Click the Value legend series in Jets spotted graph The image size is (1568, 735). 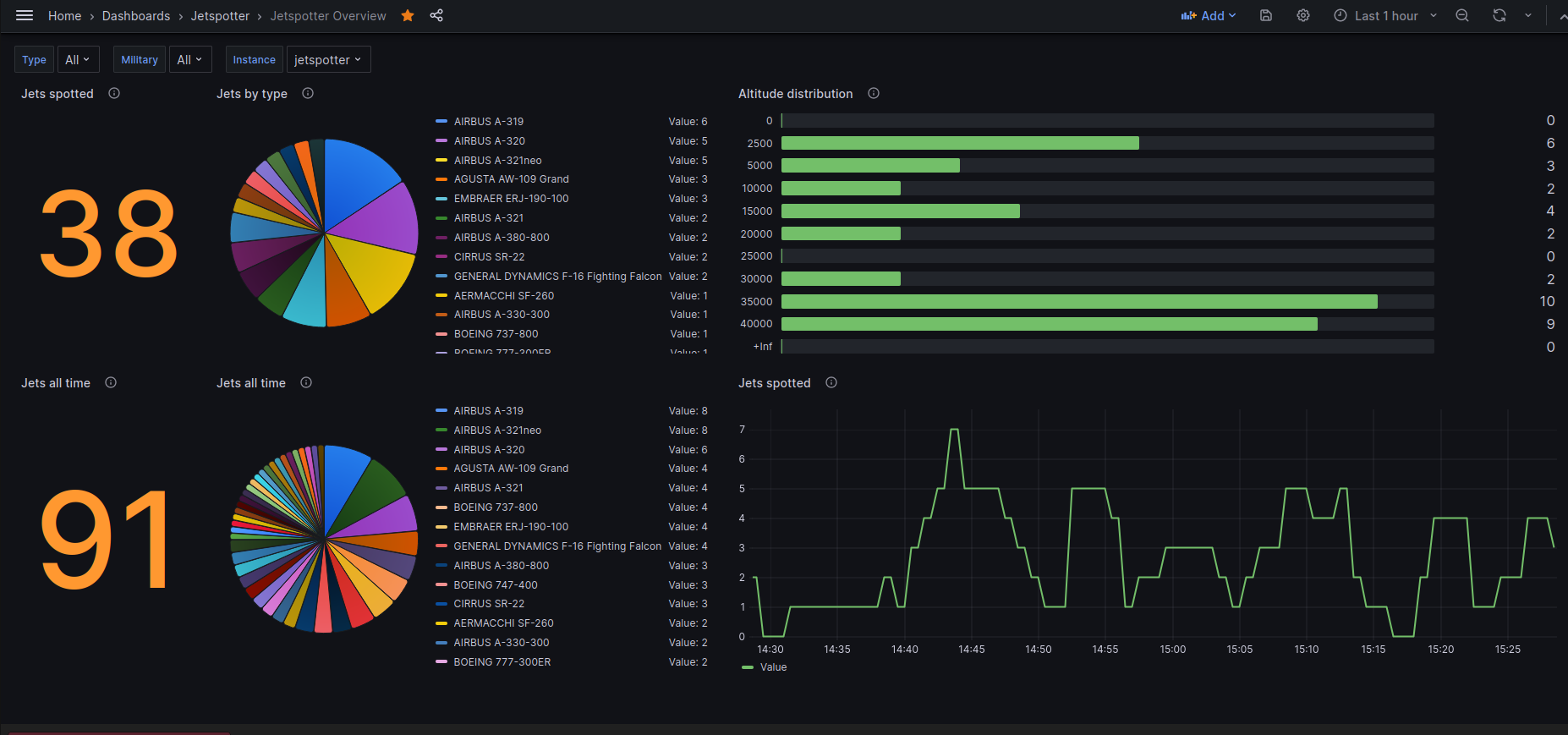773,667
